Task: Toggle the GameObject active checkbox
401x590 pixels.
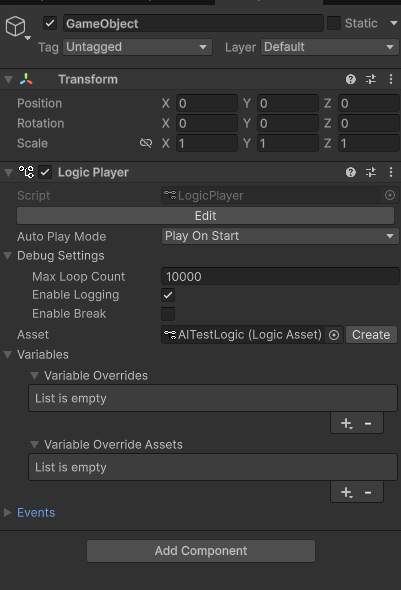Action: tap(50, 23)
